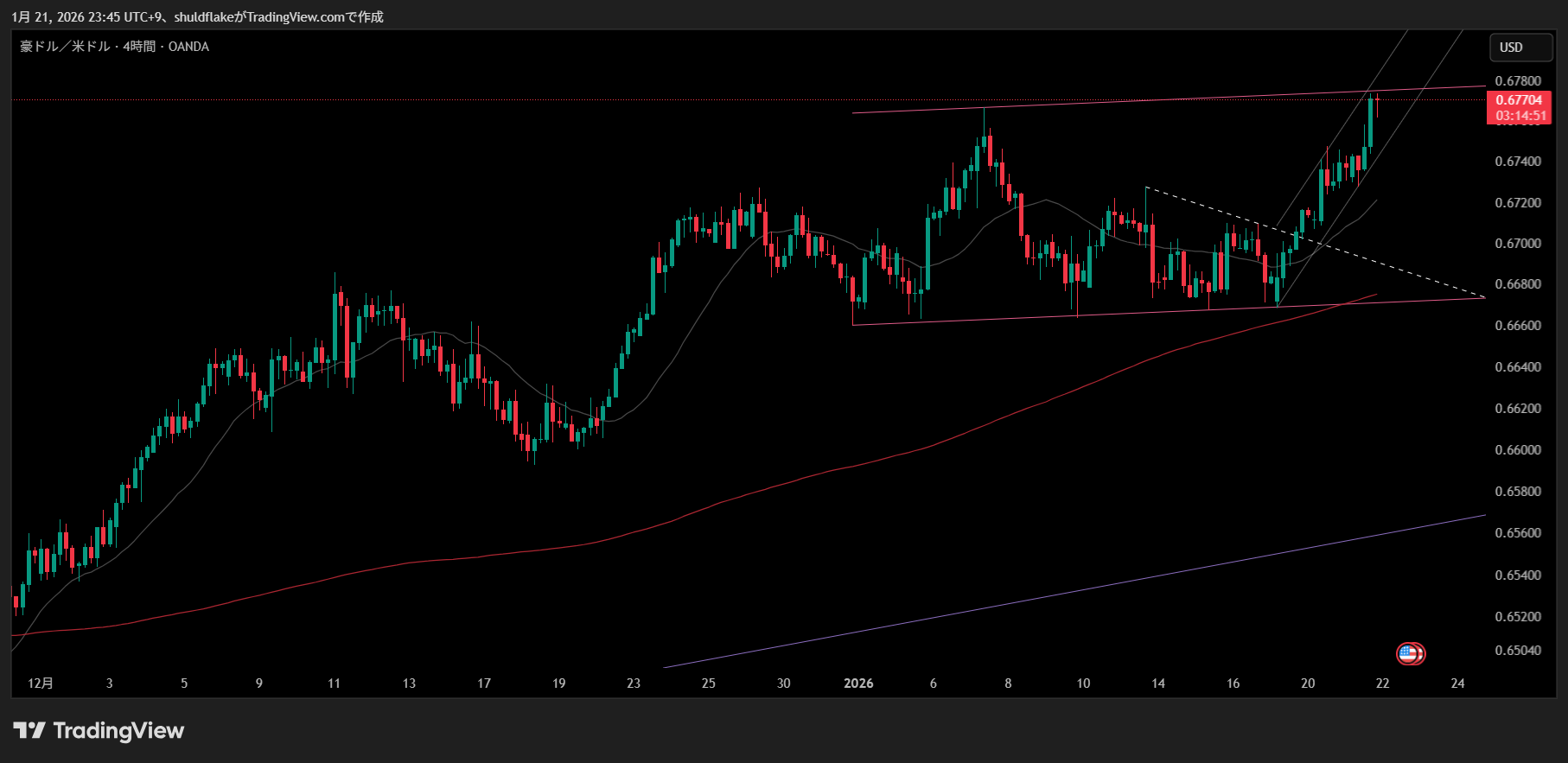Click the 03:14:51 candle countdown timer
Image resolution: width=1568 pixels, height=763 pixels.
1520,116
